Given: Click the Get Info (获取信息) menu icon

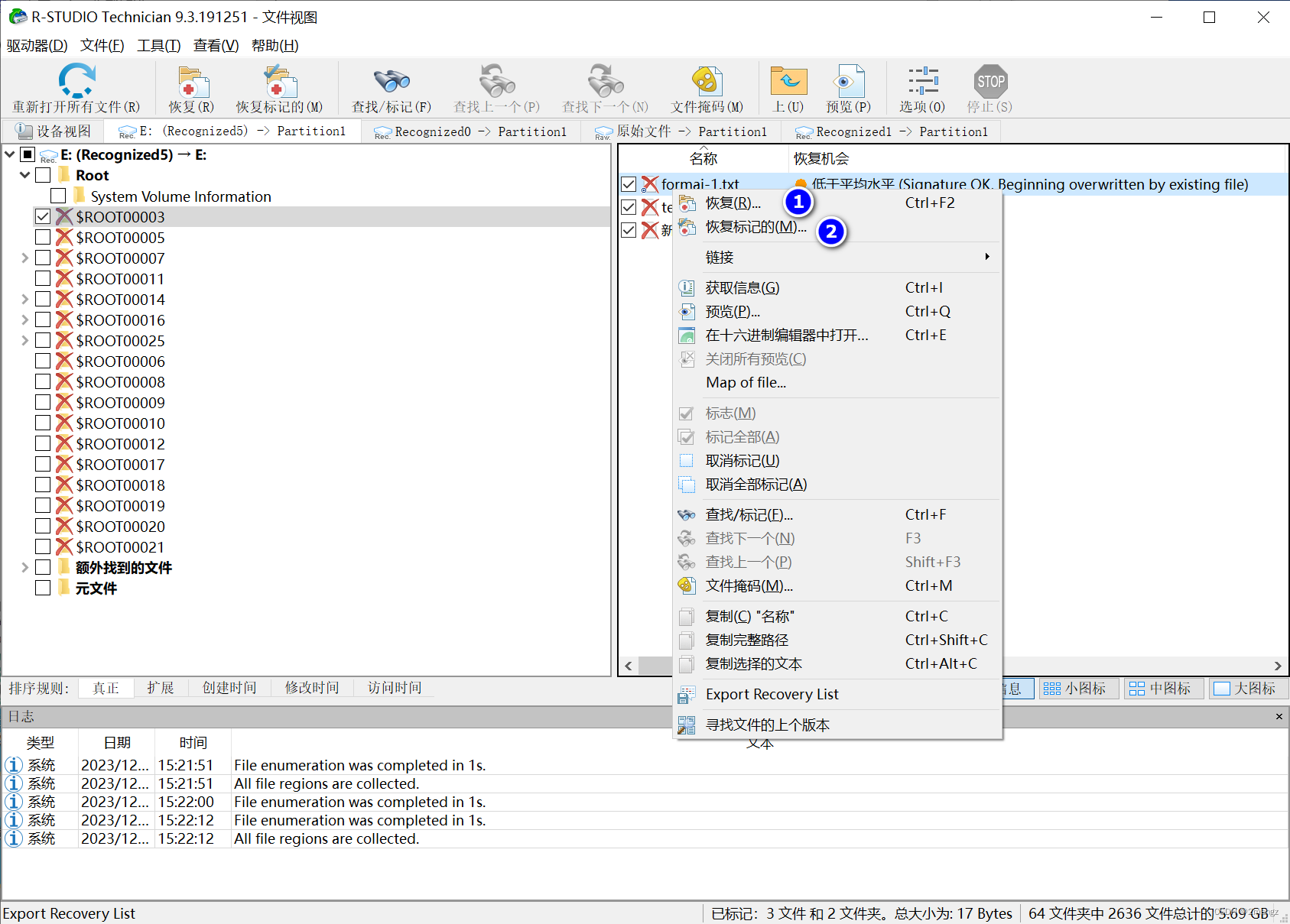Looking at the screenshot, I should (687, 288).
